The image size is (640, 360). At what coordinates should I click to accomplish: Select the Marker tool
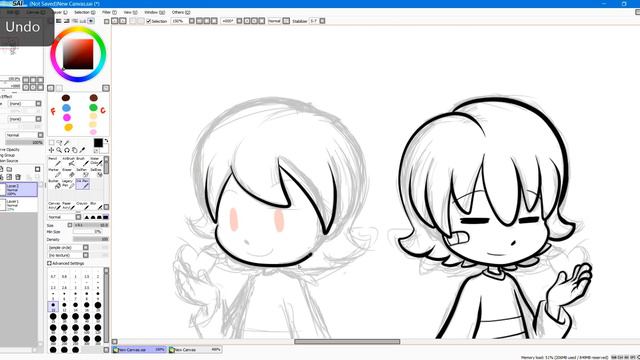pos(54,172)
